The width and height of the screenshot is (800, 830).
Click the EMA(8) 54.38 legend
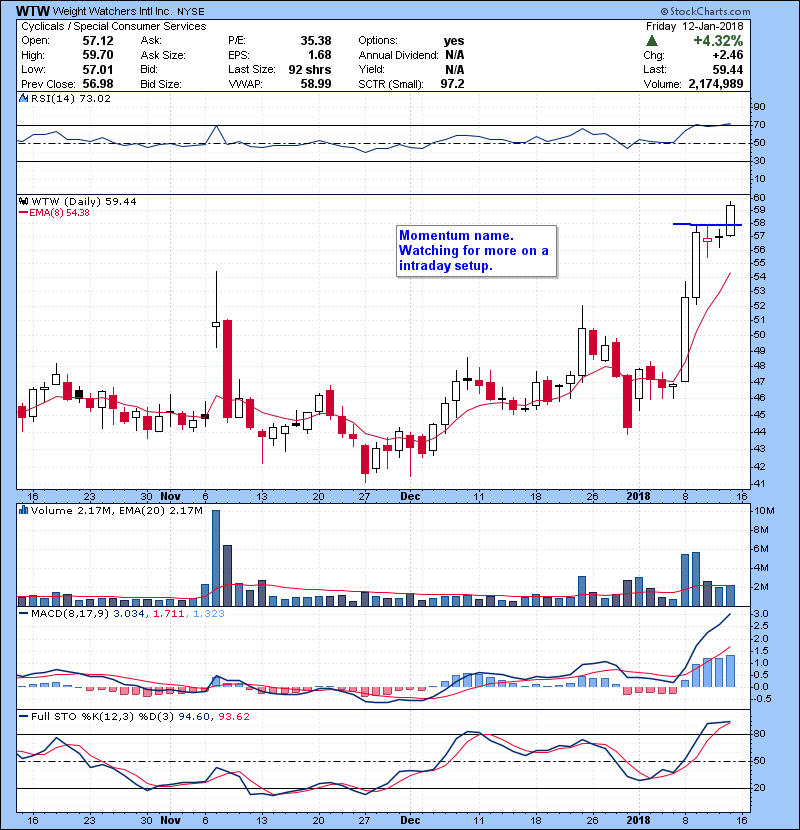point(55,213)
